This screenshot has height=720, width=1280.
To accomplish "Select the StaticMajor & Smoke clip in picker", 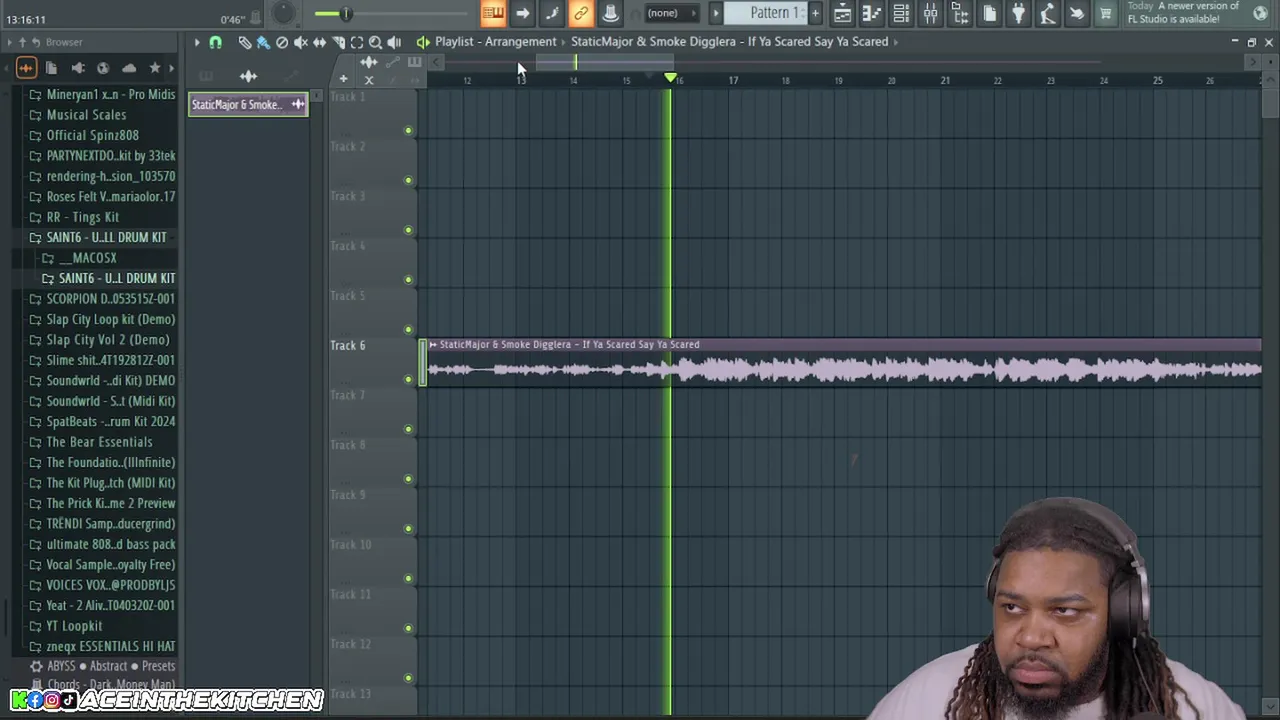I will [248, 104].
